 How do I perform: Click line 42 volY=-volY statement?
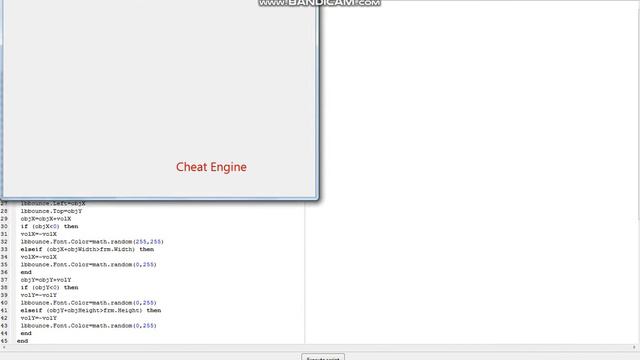coord(39,318)
